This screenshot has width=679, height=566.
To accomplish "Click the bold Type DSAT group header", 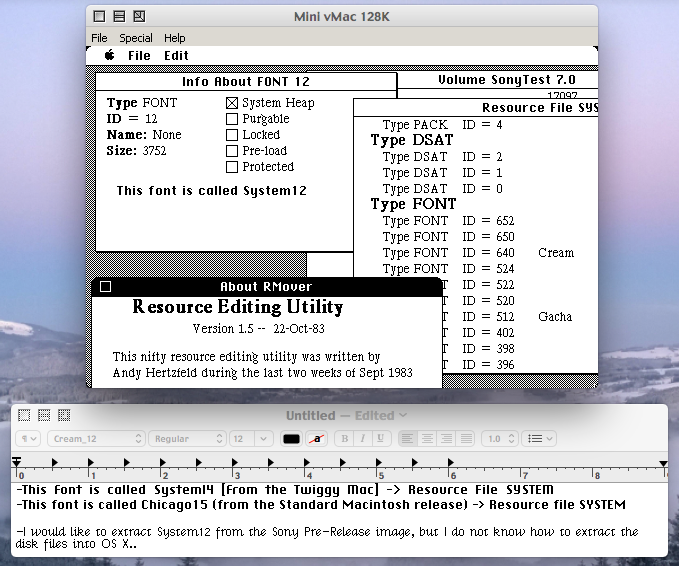I will 412,140.
